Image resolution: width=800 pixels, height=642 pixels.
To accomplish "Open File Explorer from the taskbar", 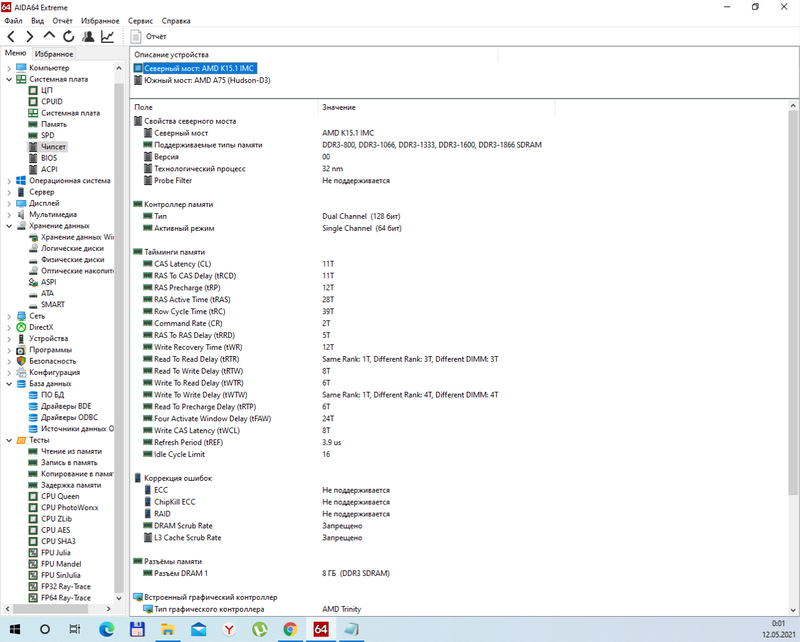I will click(x=168, y=629).
